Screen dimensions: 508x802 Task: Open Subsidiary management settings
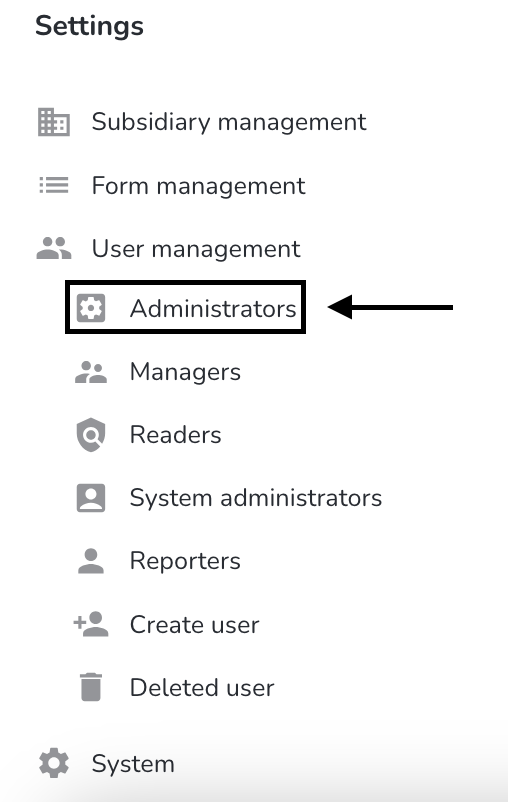(x=229, y=122)
